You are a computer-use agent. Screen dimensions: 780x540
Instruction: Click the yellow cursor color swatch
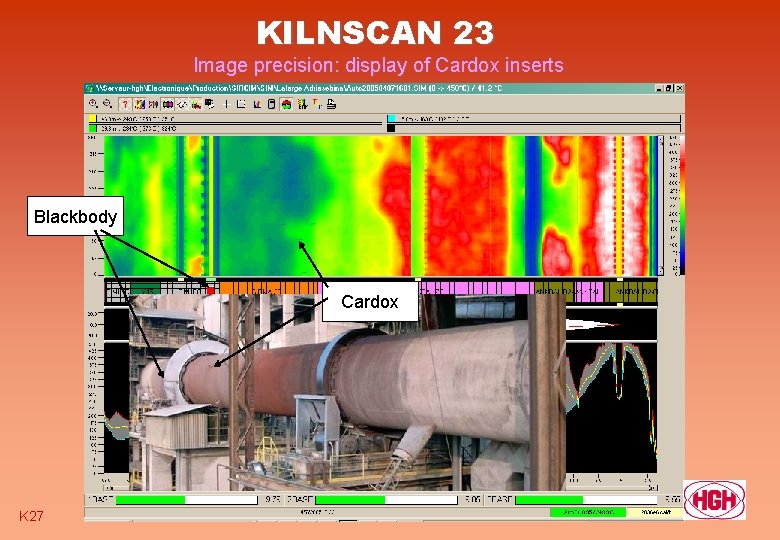click(93, 119)
